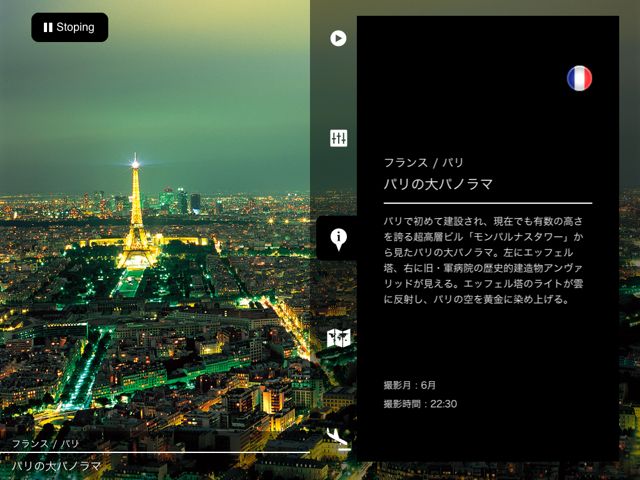The image size is (640, 480).
Task: Open the airplane travel tab icon
Action: click(338, 438)
